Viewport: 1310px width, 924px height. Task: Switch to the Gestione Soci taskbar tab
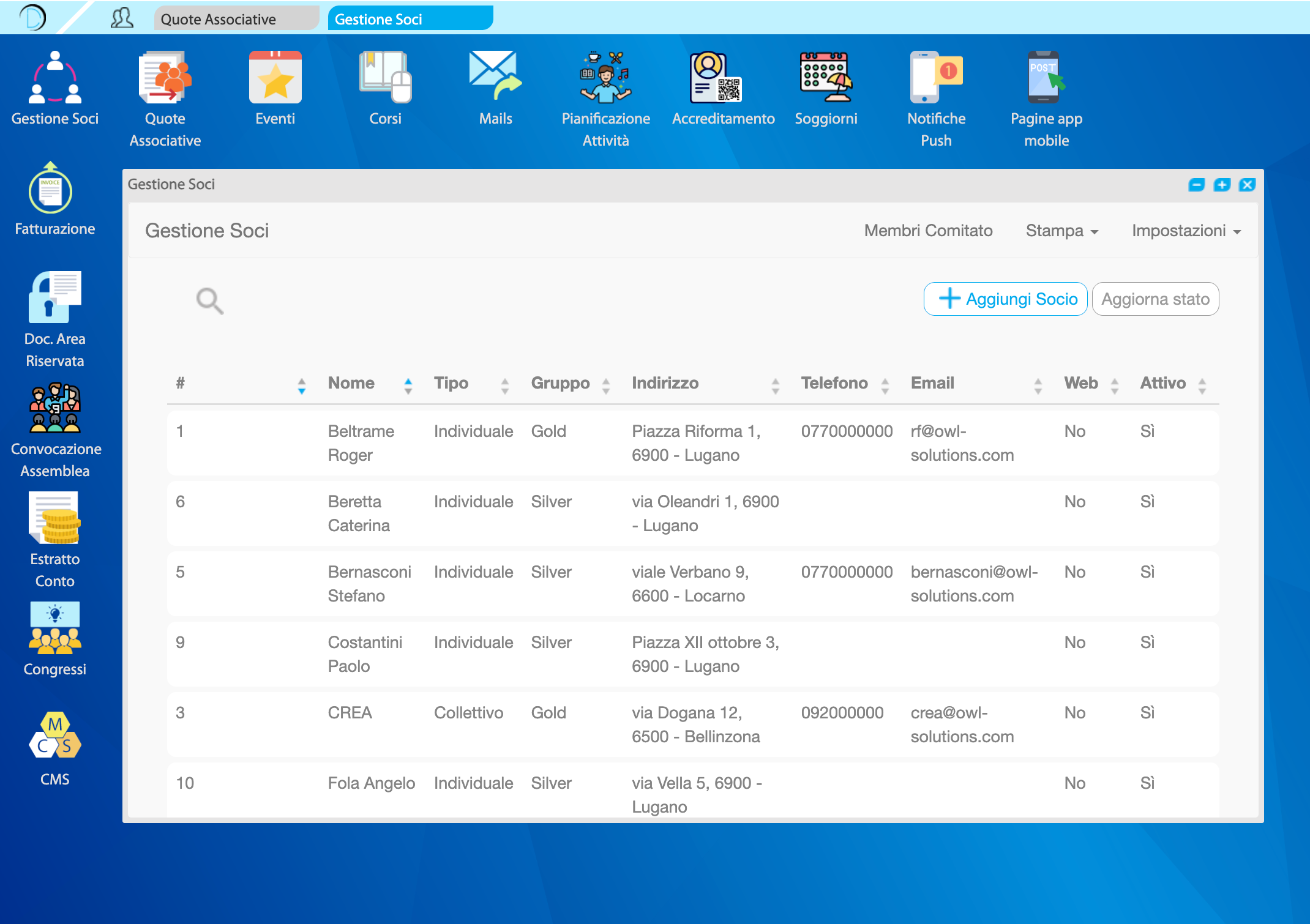point(410,18)
